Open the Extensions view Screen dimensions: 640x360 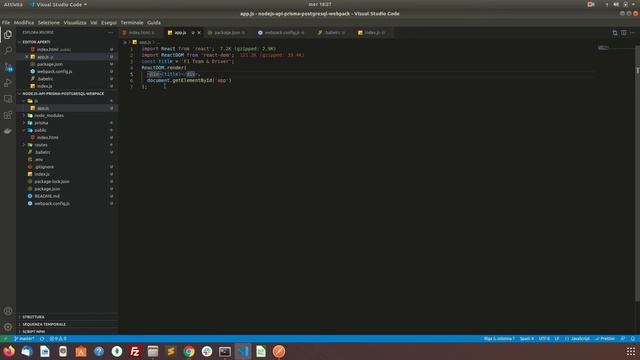8,115
